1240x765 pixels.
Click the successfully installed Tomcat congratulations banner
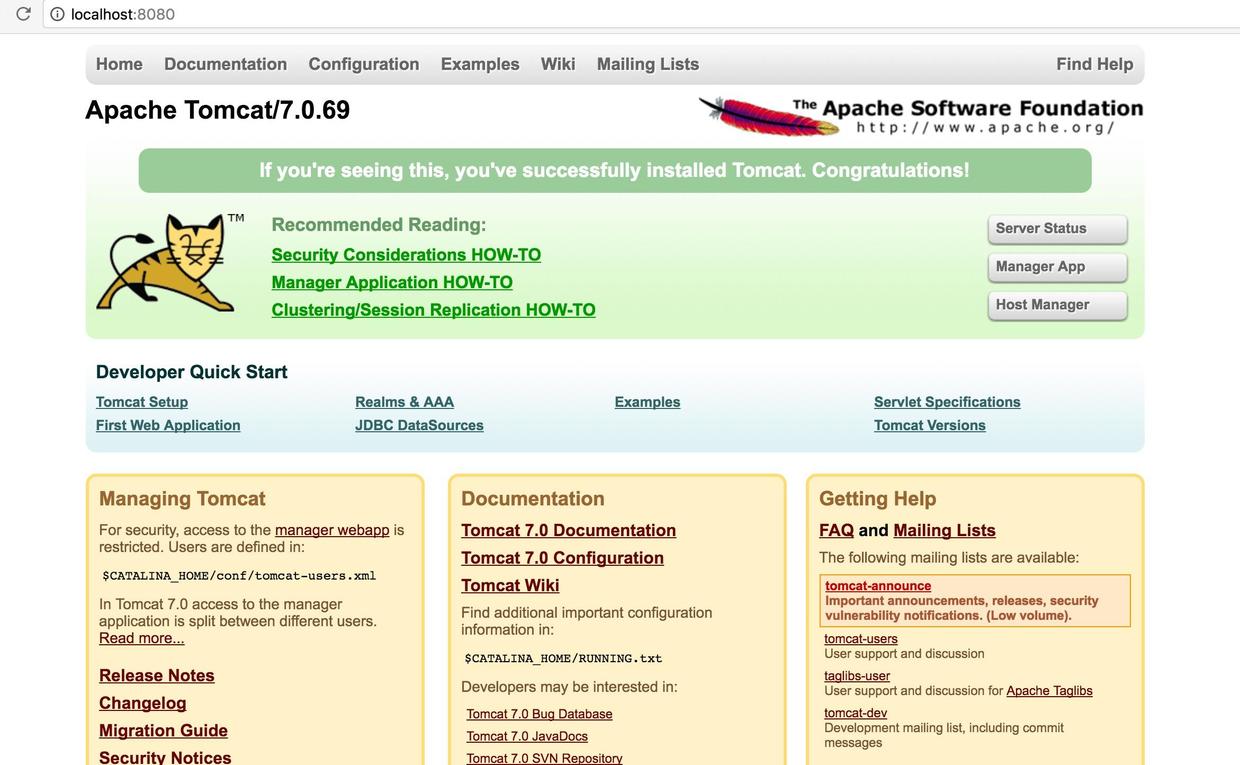[614, 170]
